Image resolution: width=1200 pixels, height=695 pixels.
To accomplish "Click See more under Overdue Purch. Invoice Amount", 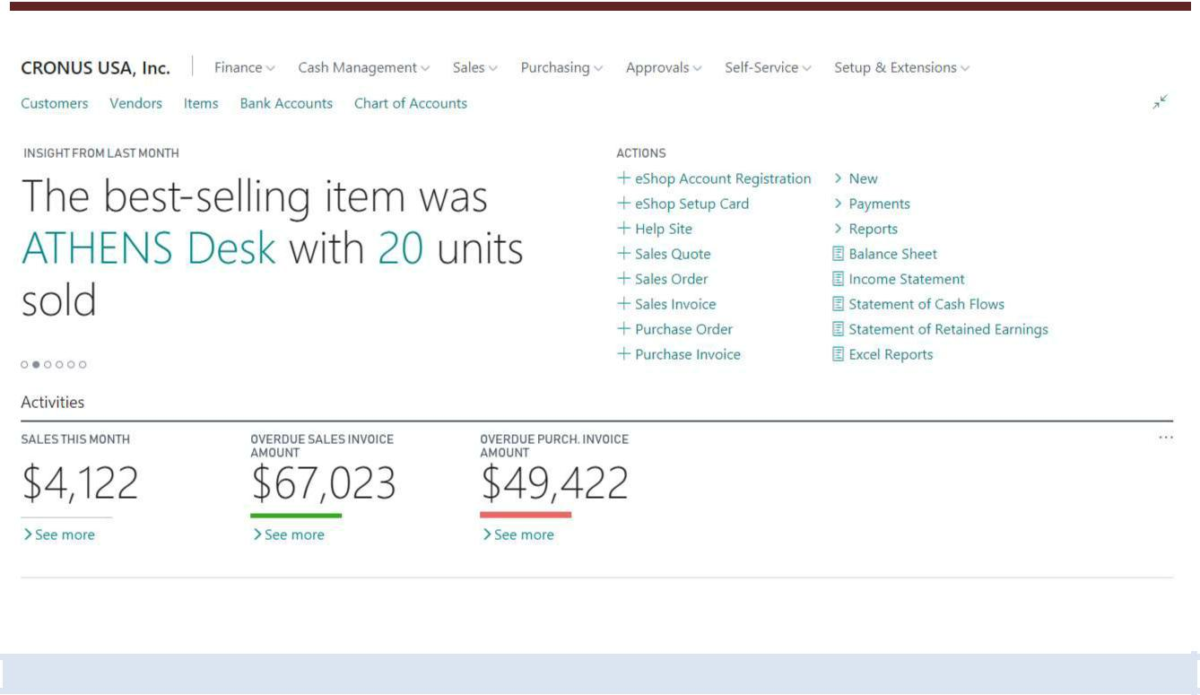I will pos(518,535).
